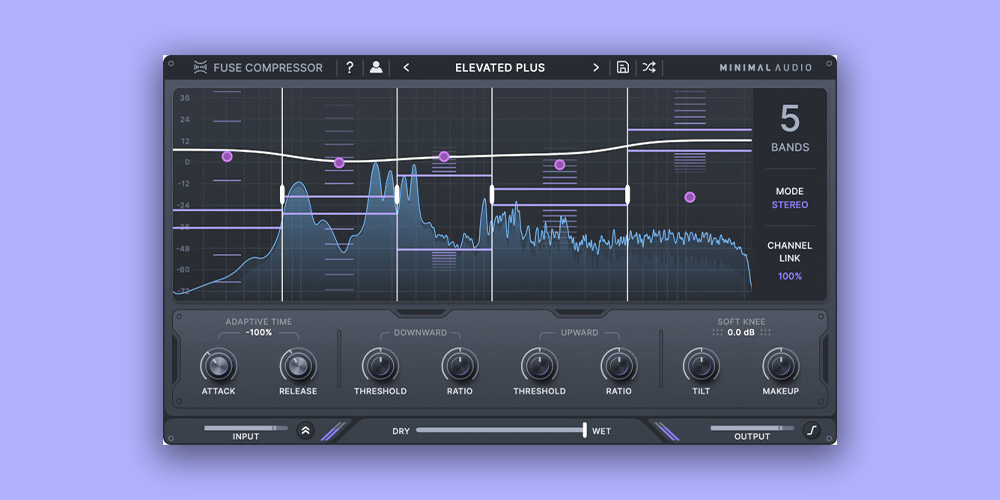The height and width of the screenshot is (500, 1000).
Task: Toggle output soft clip curve button
Action: (x=812, y=430)
